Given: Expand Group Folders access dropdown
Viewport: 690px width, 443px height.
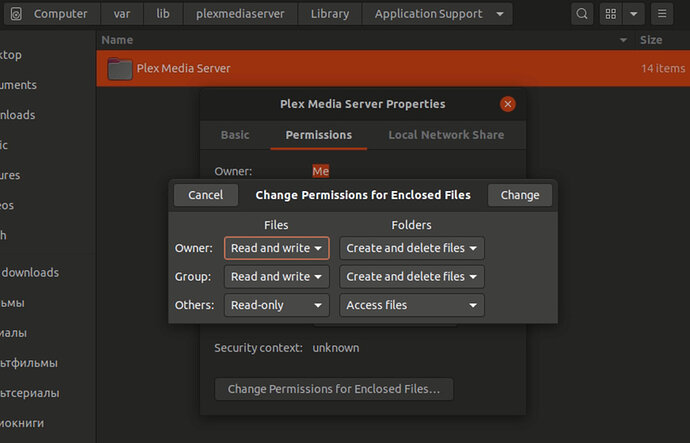Looking at the screenshot, I should [x=412, y=276].
